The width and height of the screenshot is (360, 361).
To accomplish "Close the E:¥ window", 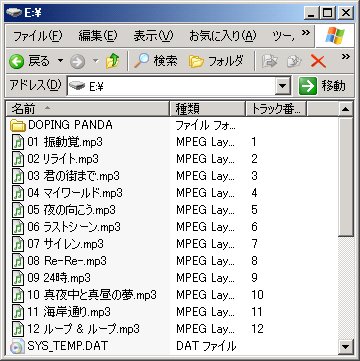I will (345, 13).
